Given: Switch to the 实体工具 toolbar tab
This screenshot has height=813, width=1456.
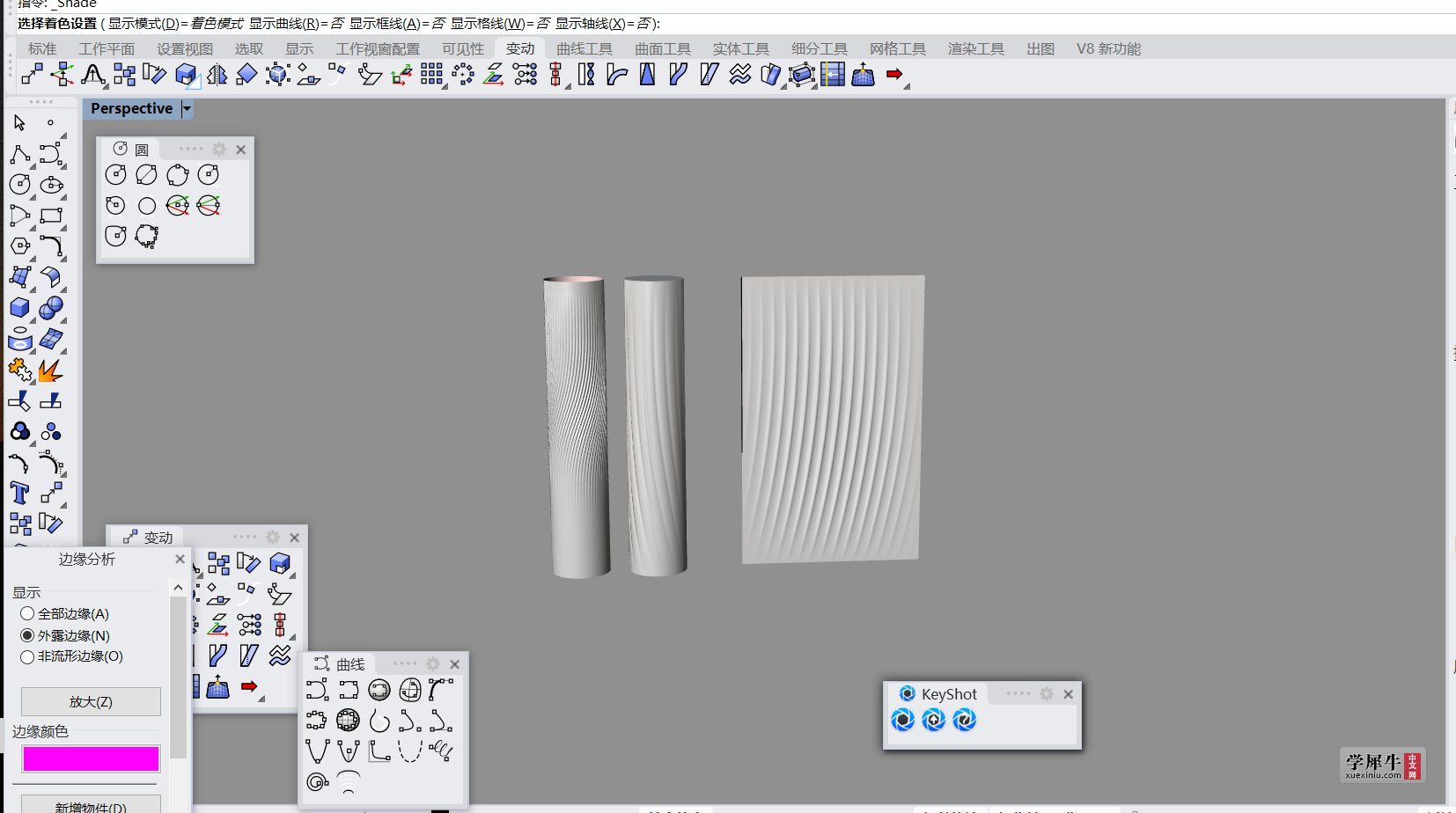Looking at the screenshot, I should pyautogui.click(x=741, y=48).
